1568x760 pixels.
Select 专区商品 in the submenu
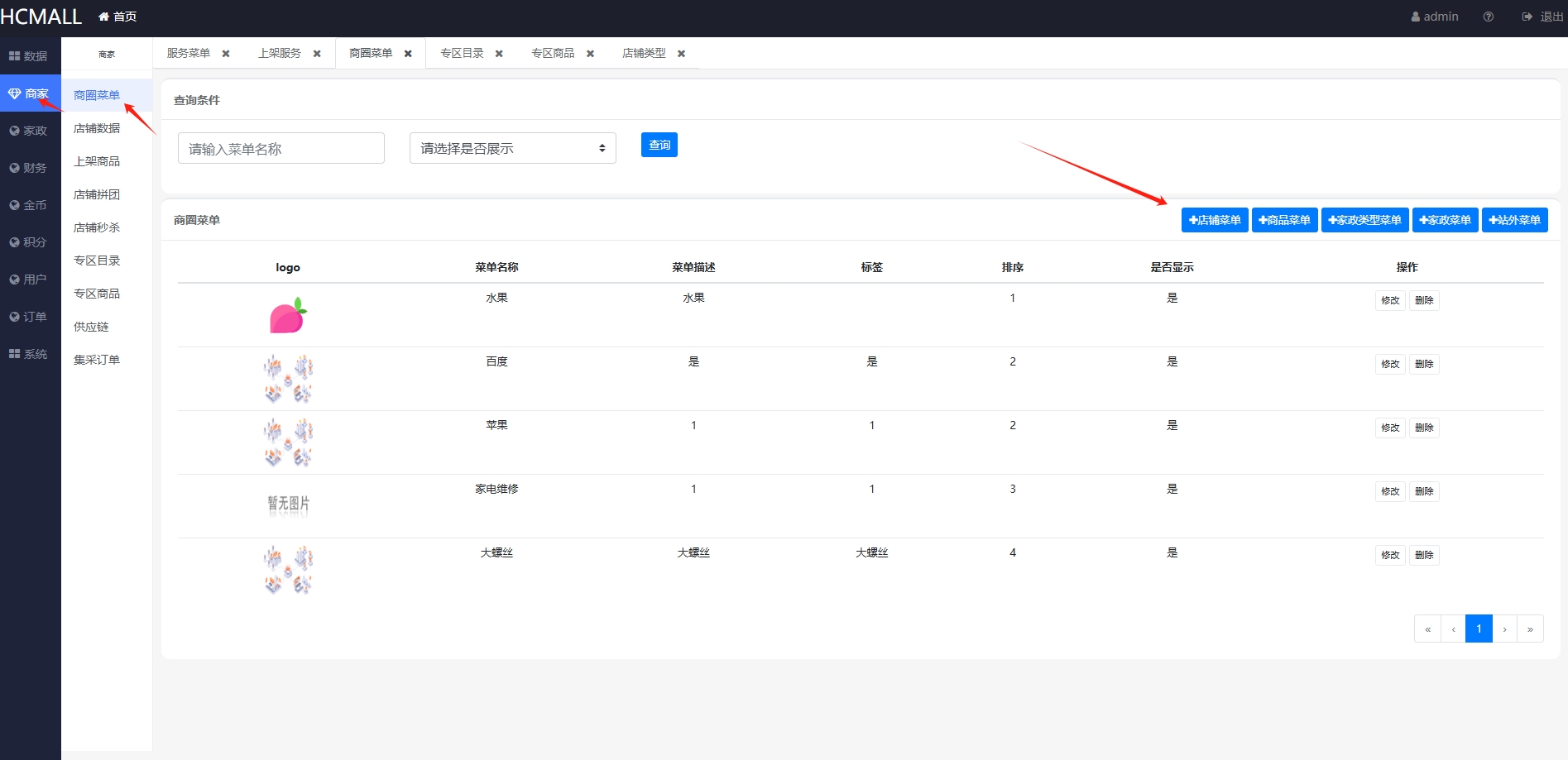(107, 294)
